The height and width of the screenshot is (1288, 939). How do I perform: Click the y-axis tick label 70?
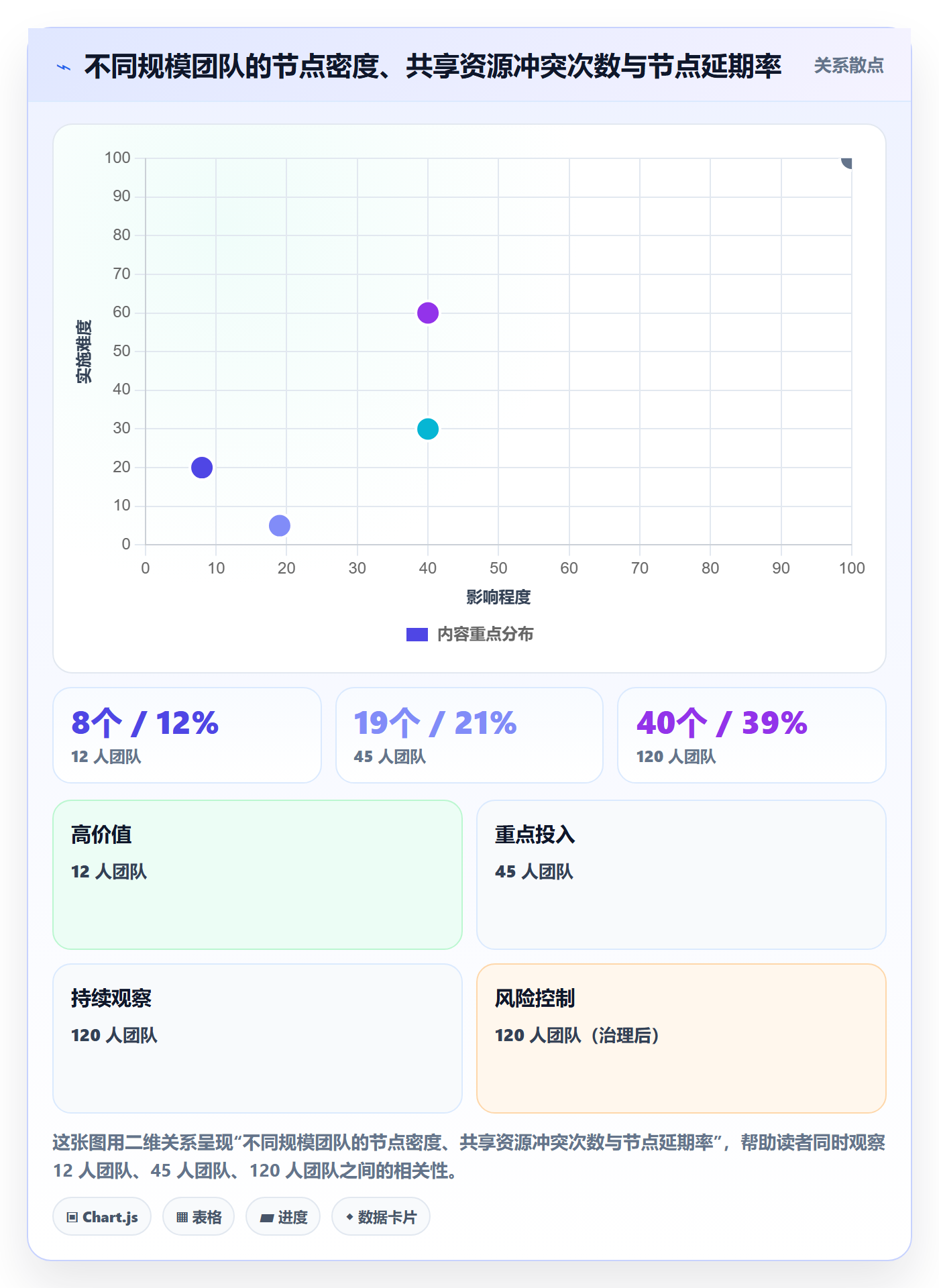[121, 274]
